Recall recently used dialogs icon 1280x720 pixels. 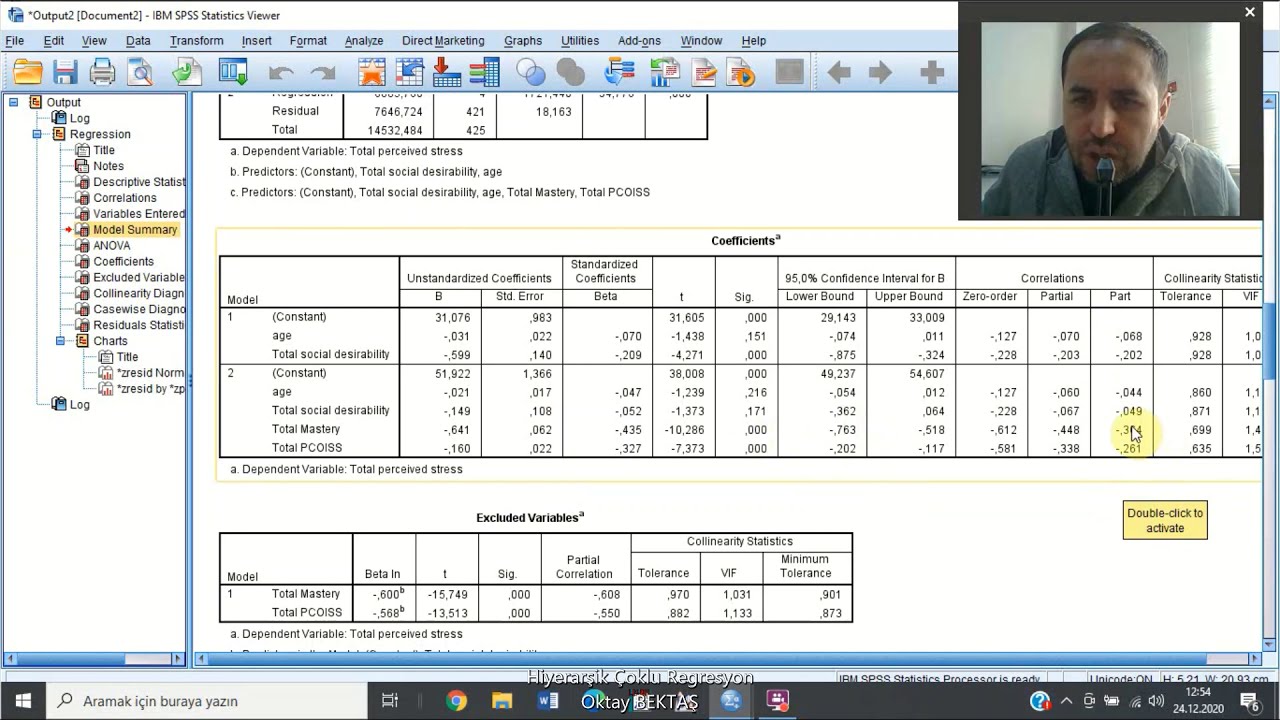[x=233, y=72]
